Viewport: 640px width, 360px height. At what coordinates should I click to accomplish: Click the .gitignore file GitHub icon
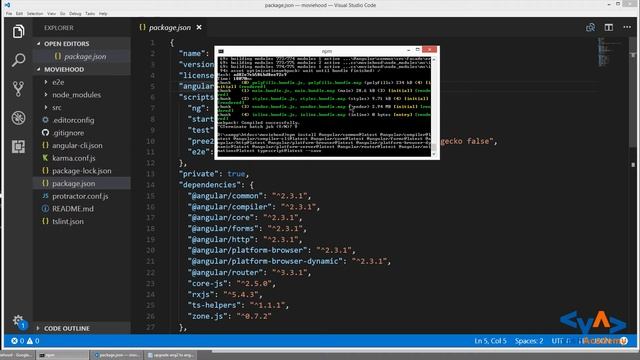[45, 133]
